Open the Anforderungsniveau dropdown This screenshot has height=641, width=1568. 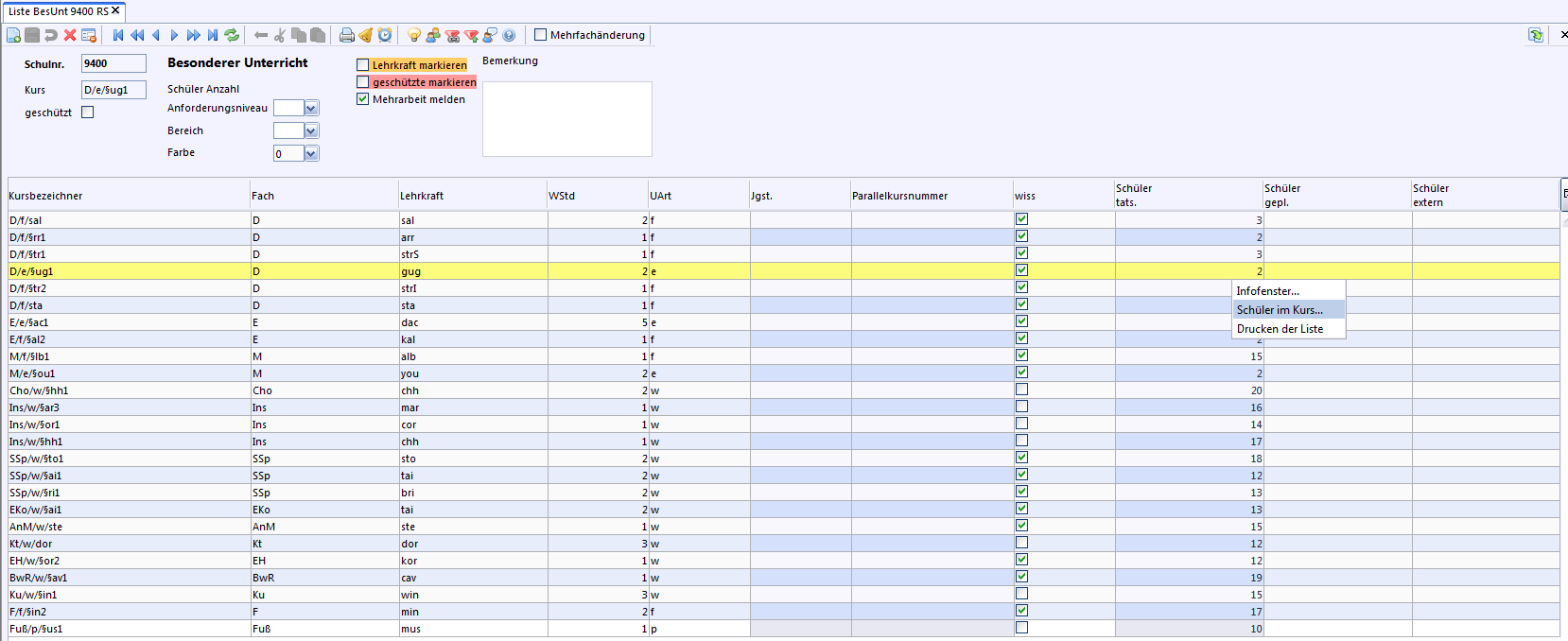tap(311, 109)
